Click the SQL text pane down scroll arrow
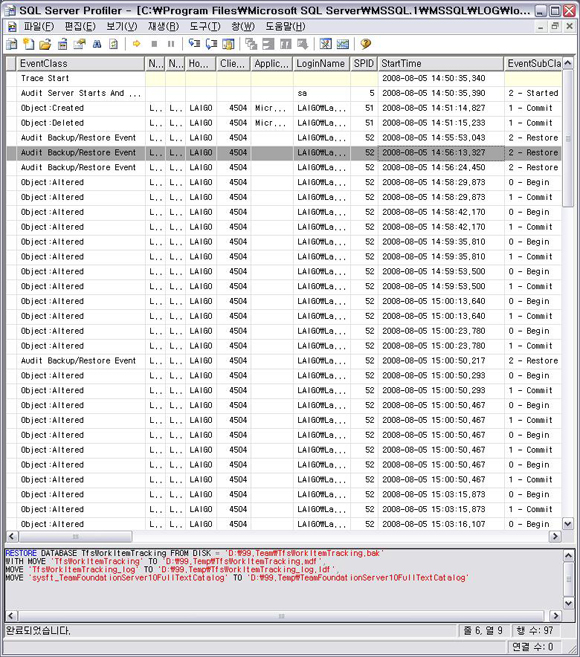Image resolution: width=580 pixels, height=657 pixels. coord(568,603)
